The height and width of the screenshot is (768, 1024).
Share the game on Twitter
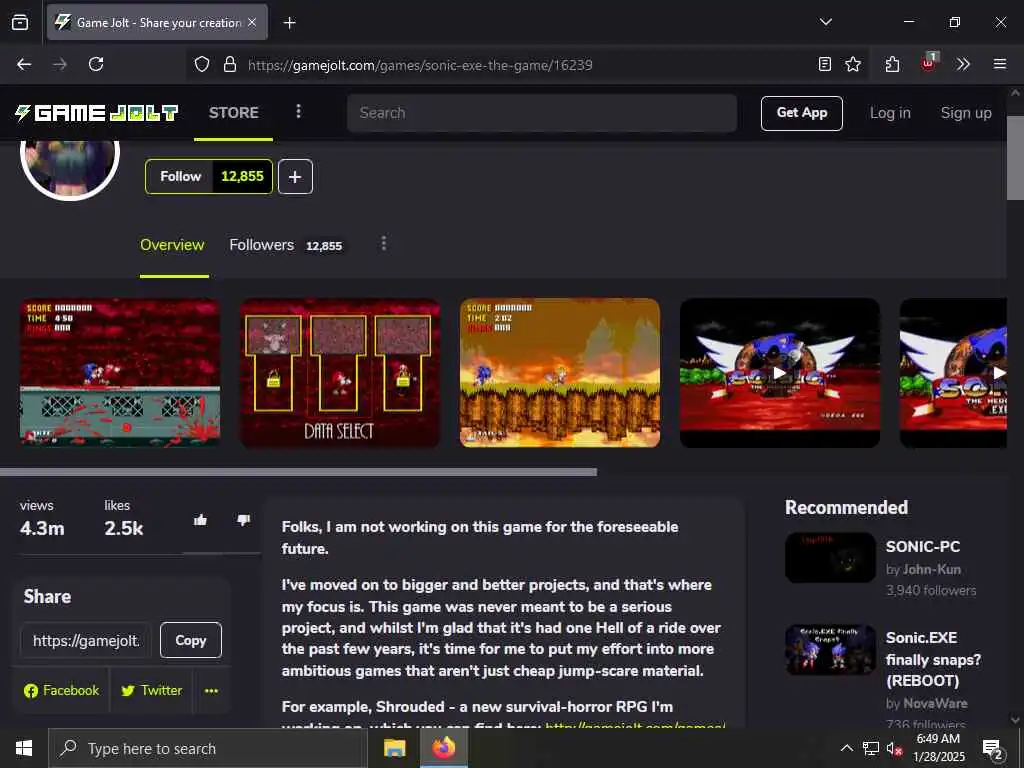(152, 691)
